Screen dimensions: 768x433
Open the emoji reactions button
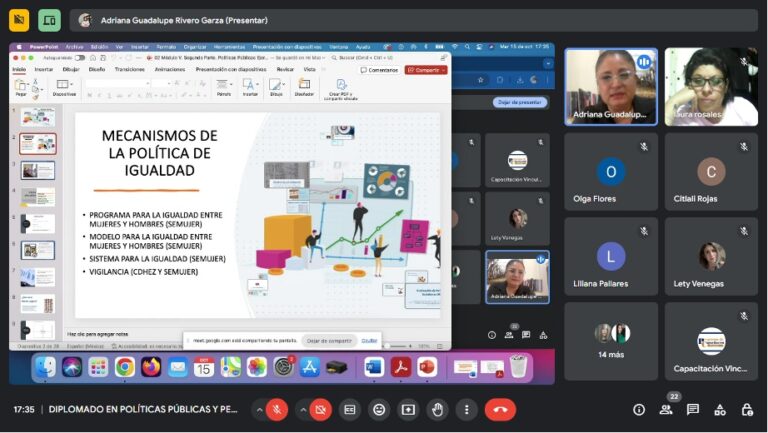tap(379, 409)
